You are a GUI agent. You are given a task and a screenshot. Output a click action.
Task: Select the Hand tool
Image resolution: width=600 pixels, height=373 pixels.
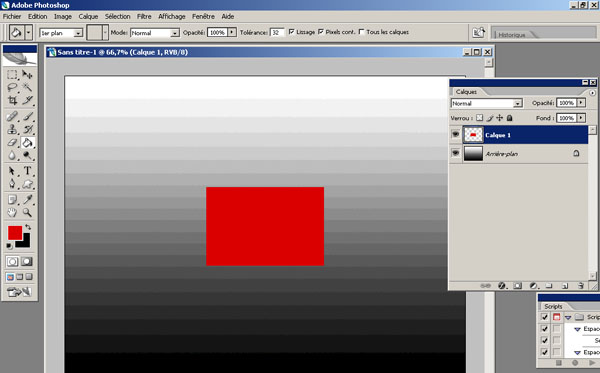click(x=12, y=212)
